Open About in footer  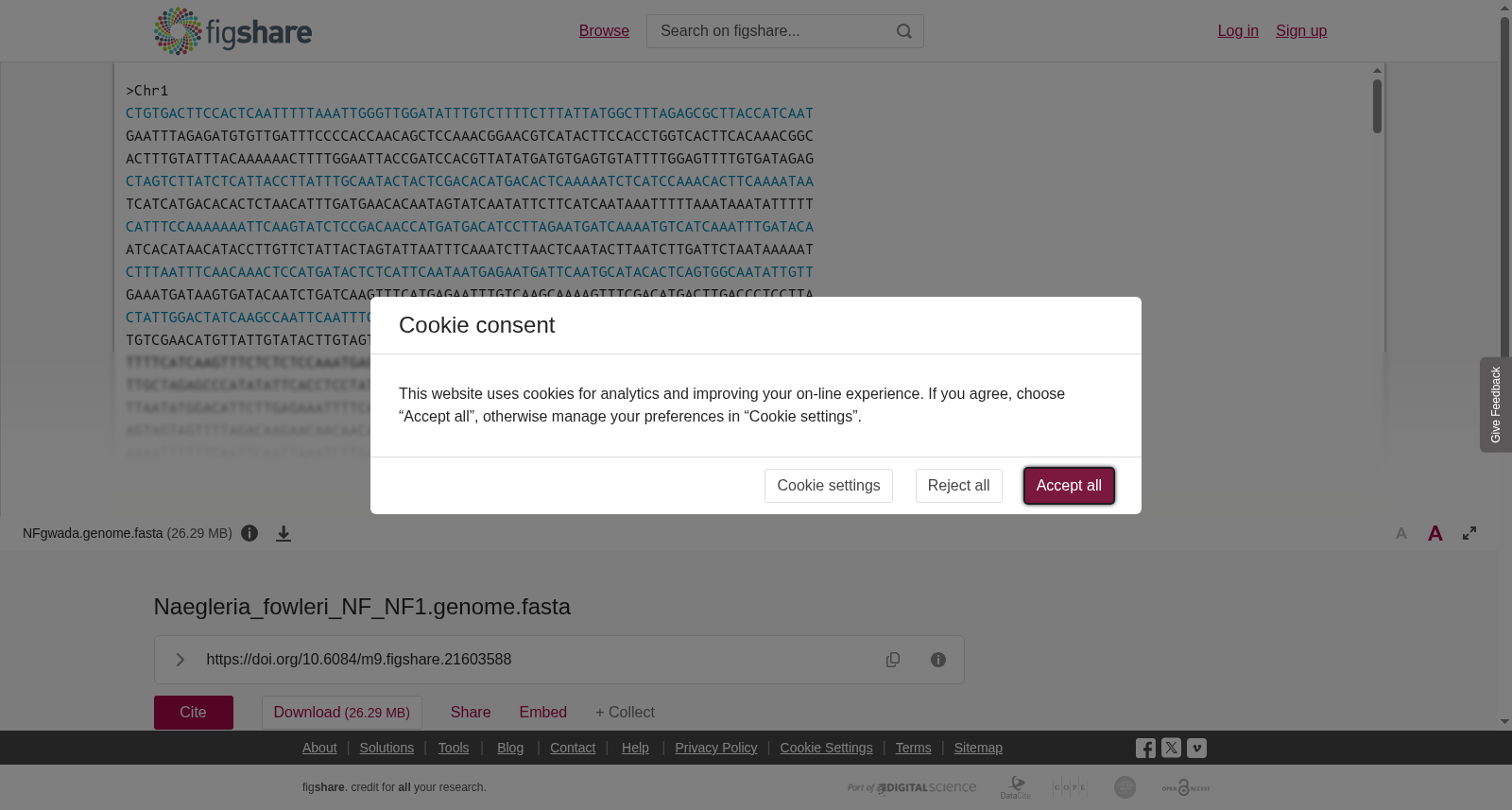[x=319, y=748]
